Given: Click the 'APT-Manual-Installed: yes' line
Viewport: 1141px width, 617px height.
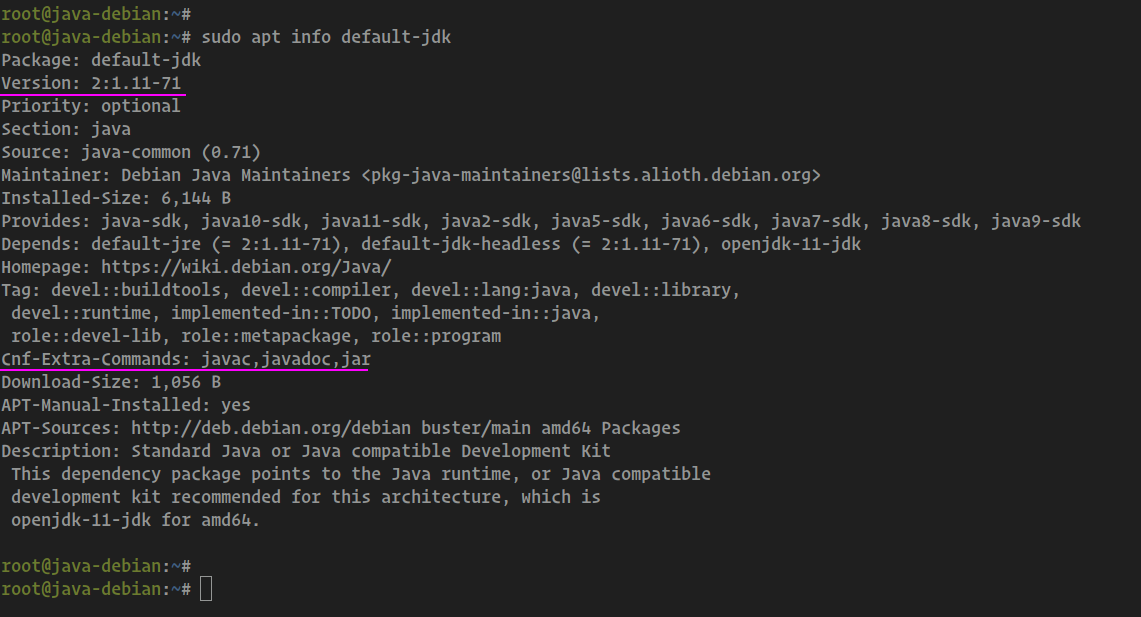Looking at the screenshot, I should point(126,405).
